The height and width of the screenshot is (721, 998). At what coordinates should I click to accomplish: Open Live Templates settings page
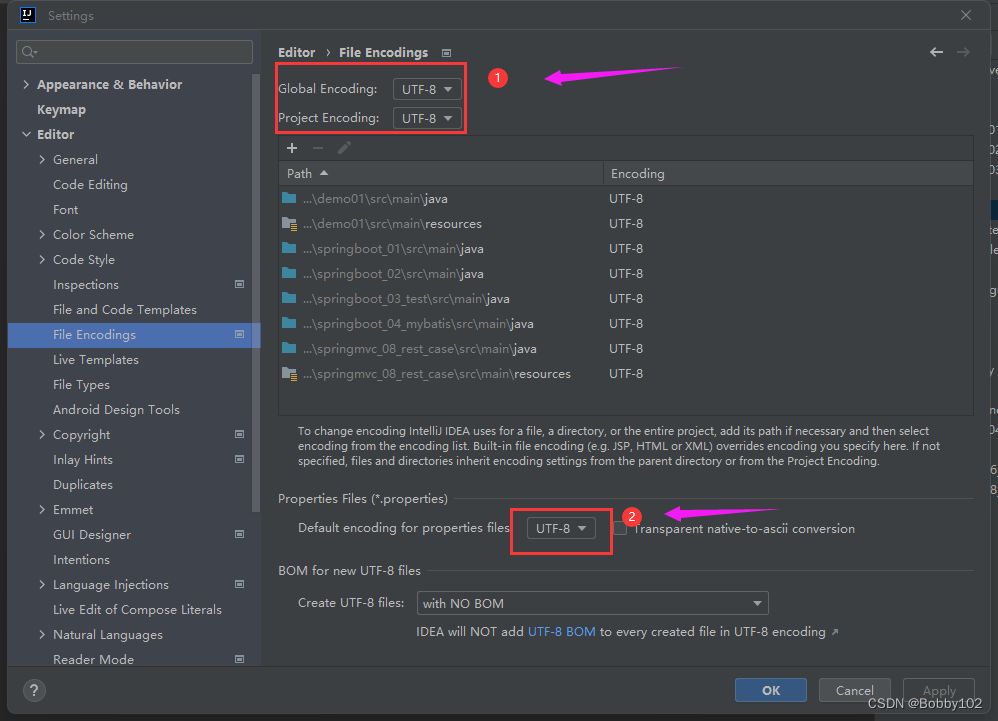95,360
